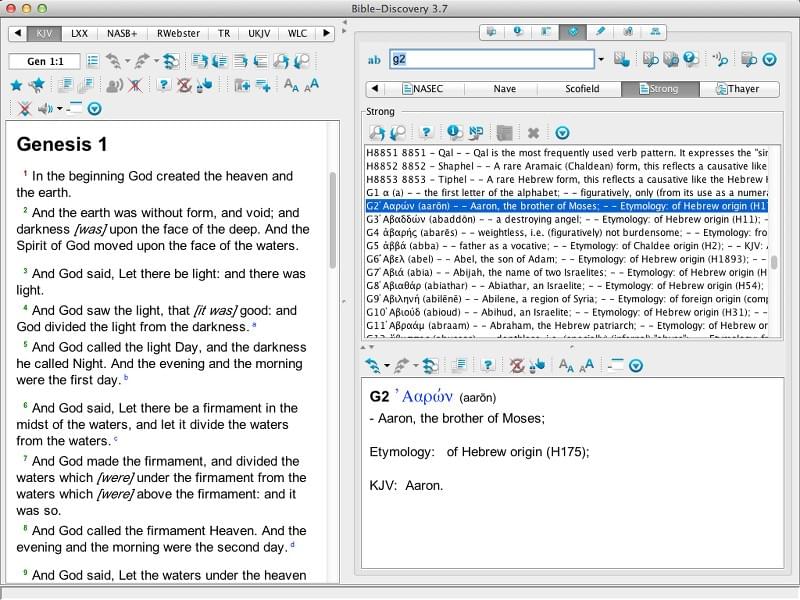
Task: Click the question mark icon in Strong toolbar
Action: point(426,133)
